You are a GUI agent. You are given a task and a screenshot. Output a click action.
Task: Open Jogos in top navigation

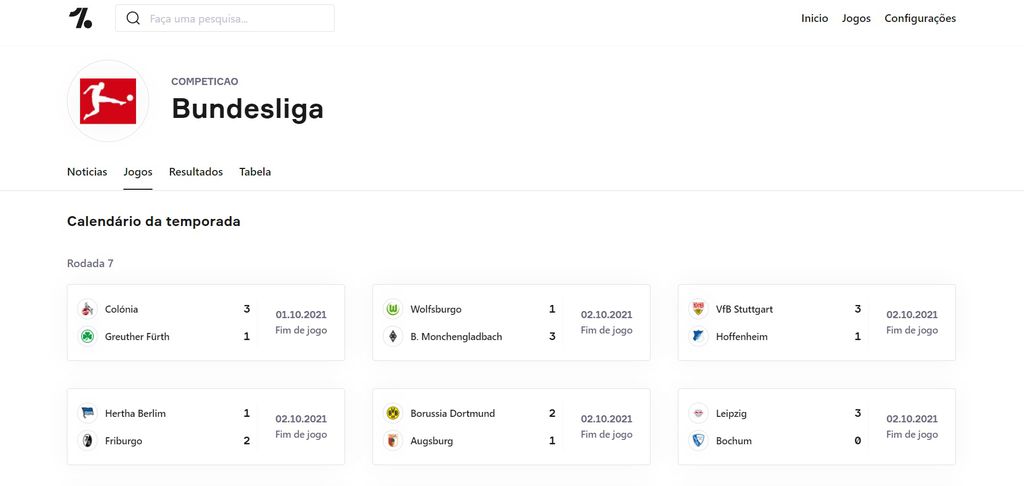[x=856, y=18]
